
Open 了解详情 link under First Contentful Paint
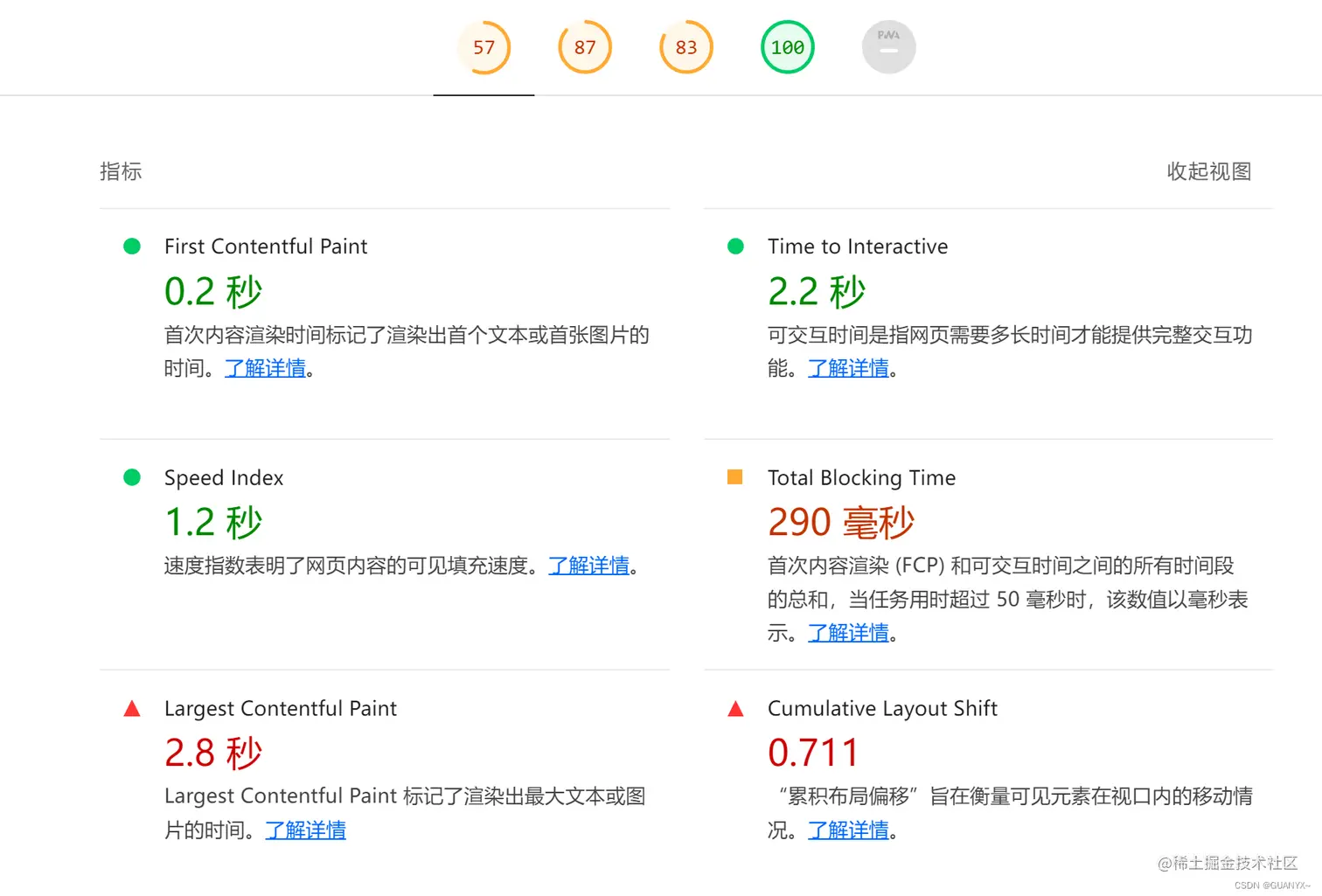point(265,368)
